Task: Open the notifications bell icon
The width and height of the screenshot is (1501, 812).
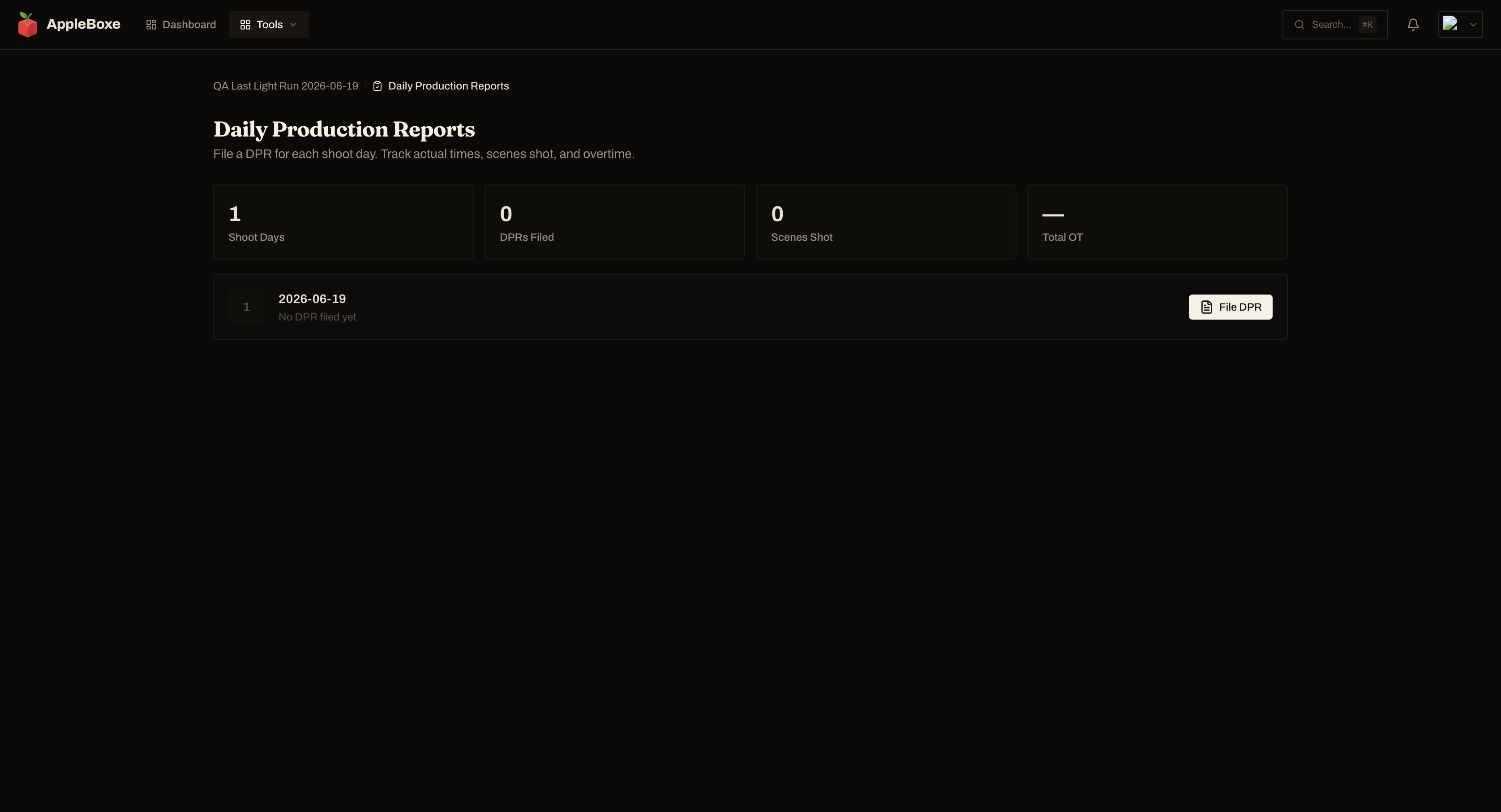Action: [x=1413, y=25]
